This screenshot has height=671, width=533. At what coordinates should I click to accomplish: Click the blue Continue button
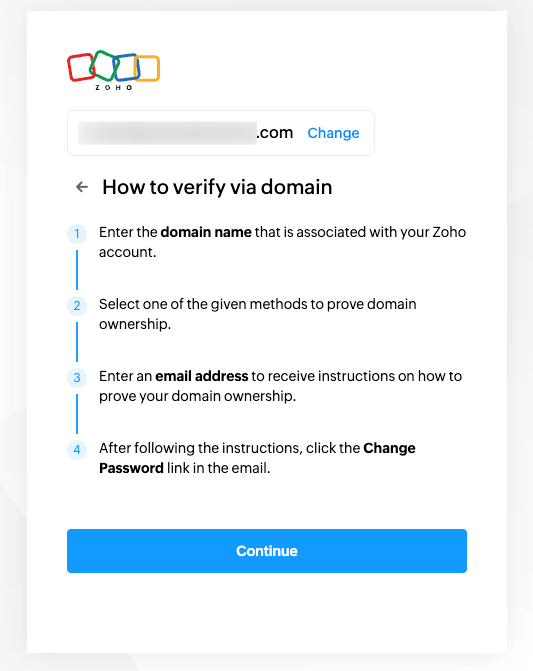point(267,551)
